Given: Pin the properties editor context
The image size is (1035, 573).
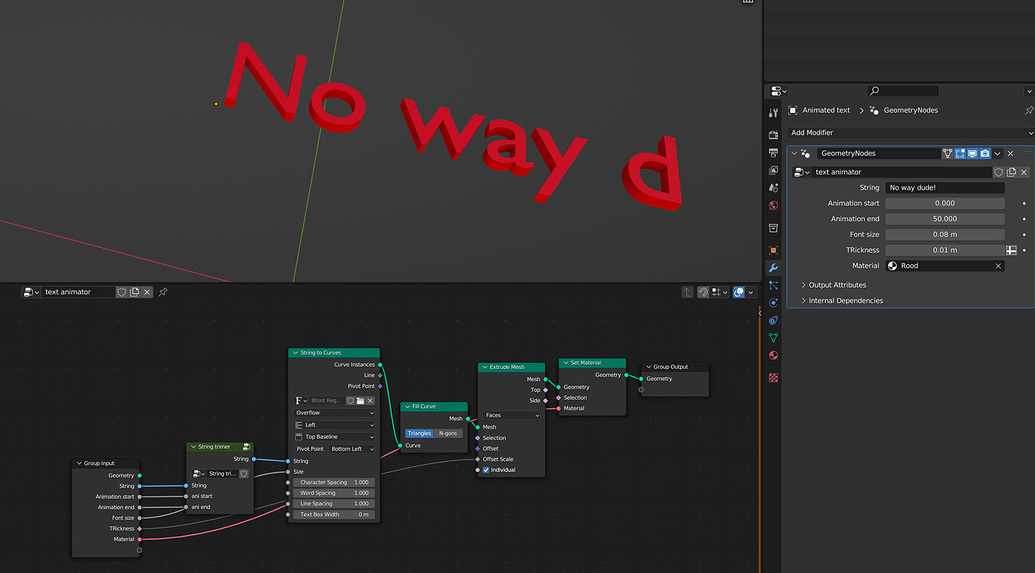Looking at the screenshot, I should pyautogui.click(x=1028, y=110).
